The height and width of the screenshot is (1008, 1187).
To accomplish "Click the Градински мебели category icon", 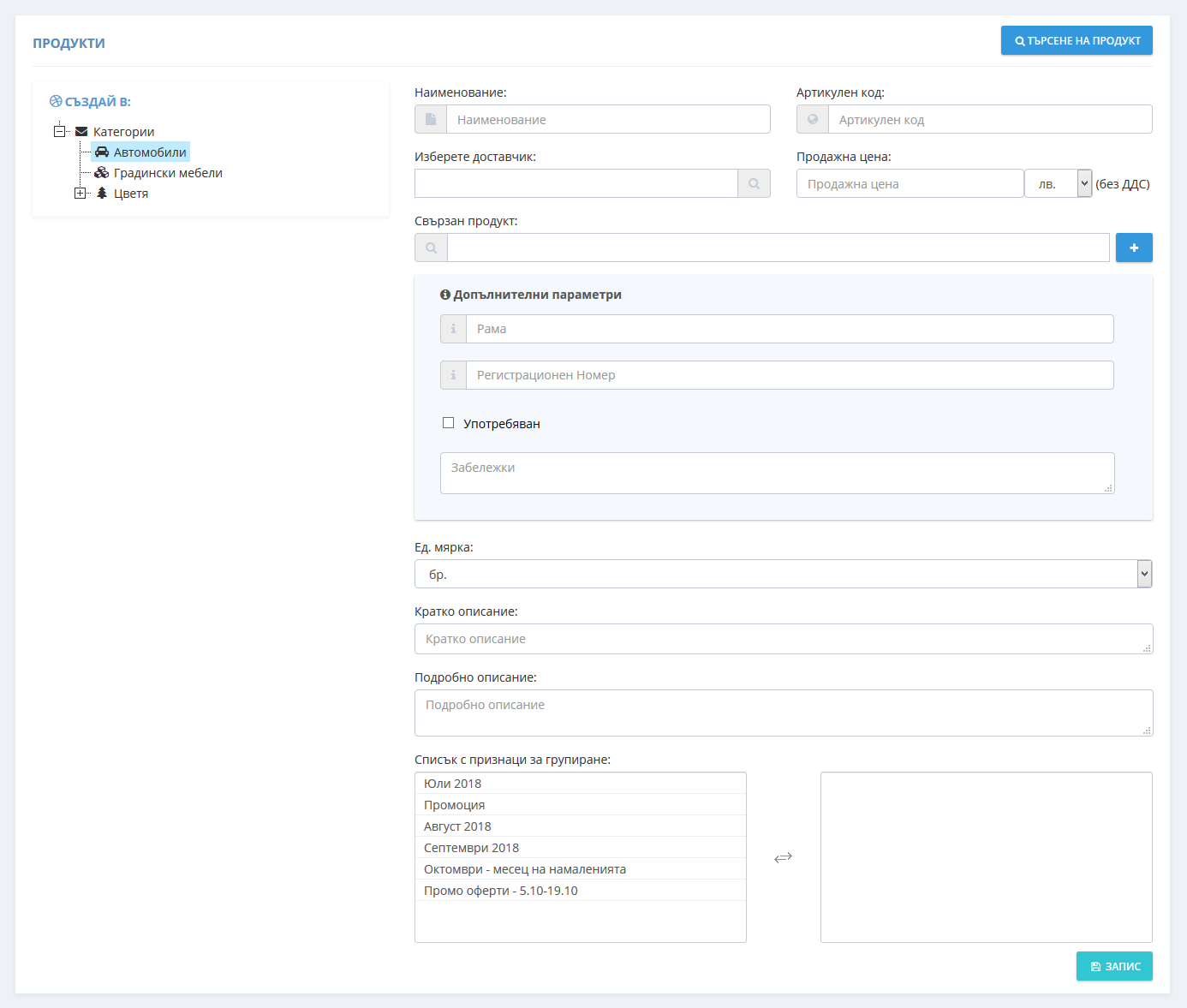I will click(102, 172).
